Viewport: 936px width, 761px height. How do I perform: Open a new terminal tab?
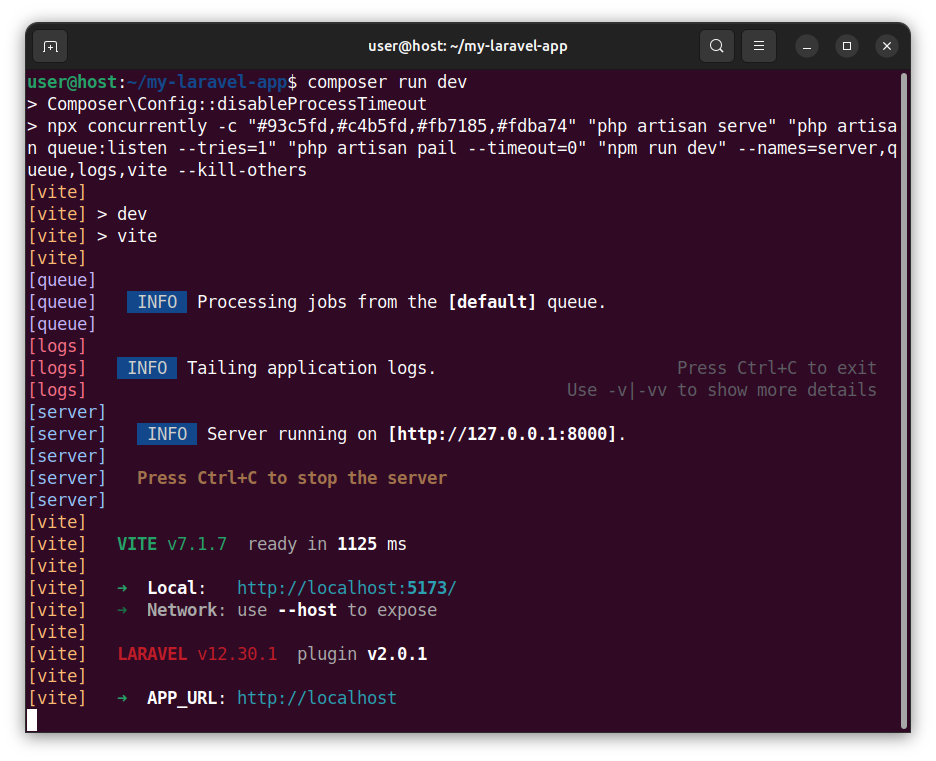click(50, 46)
